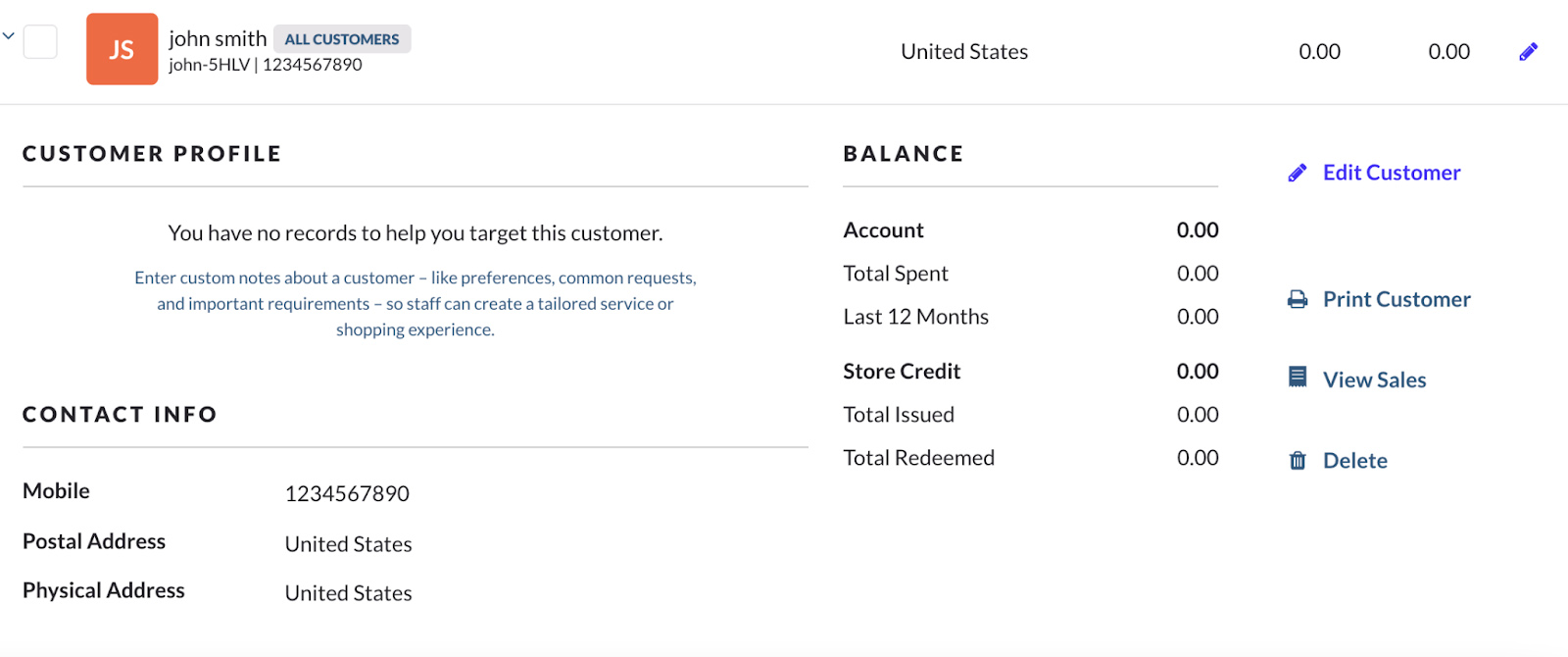Click the ALL CUSTOMERS group tag
The height and width of the screenshot is (657, 1568).
pos(341,39)
